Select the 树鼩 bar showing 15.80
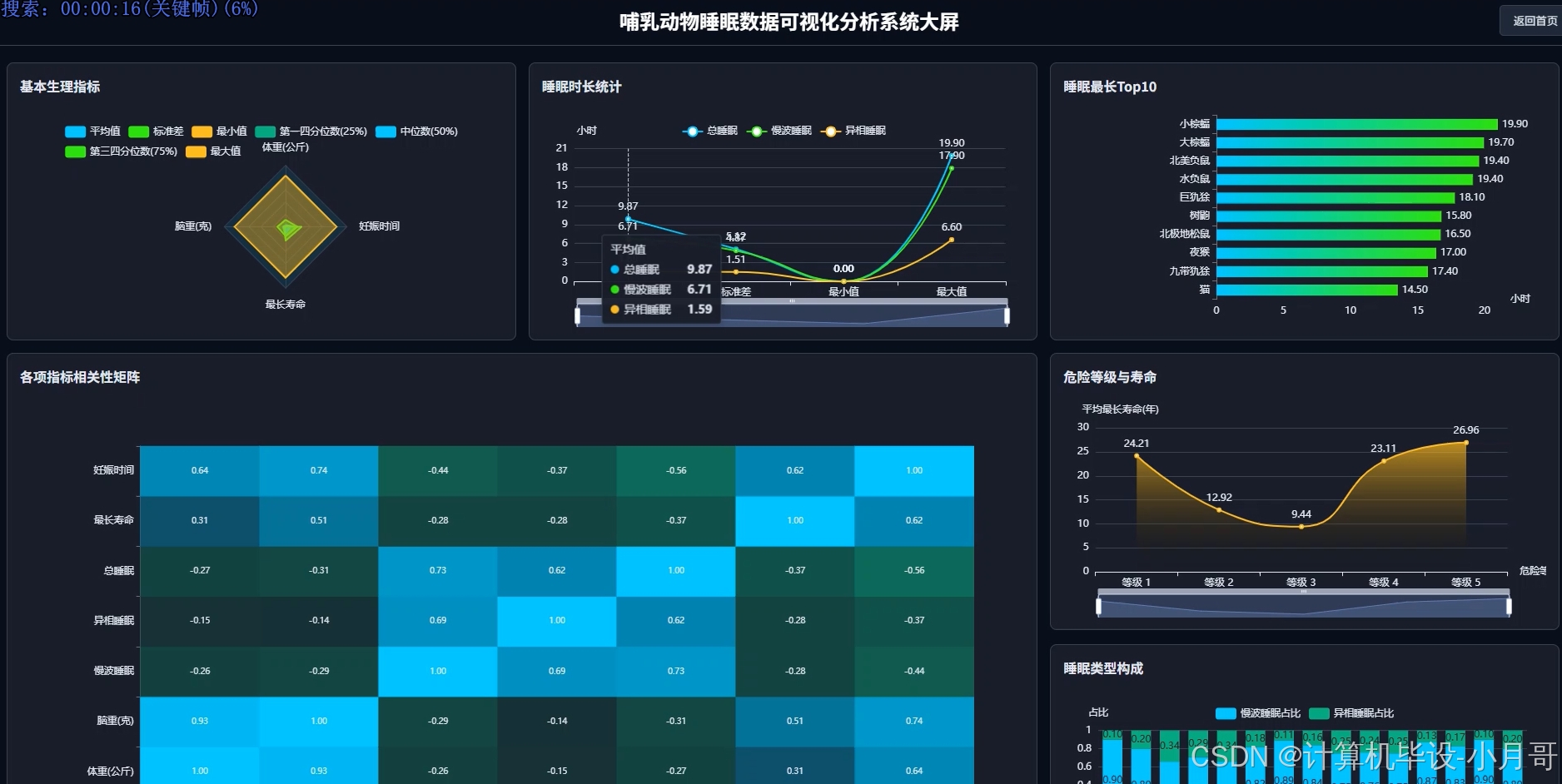The height and width of the screenshot is (784, 1562). coord(1329,216)
